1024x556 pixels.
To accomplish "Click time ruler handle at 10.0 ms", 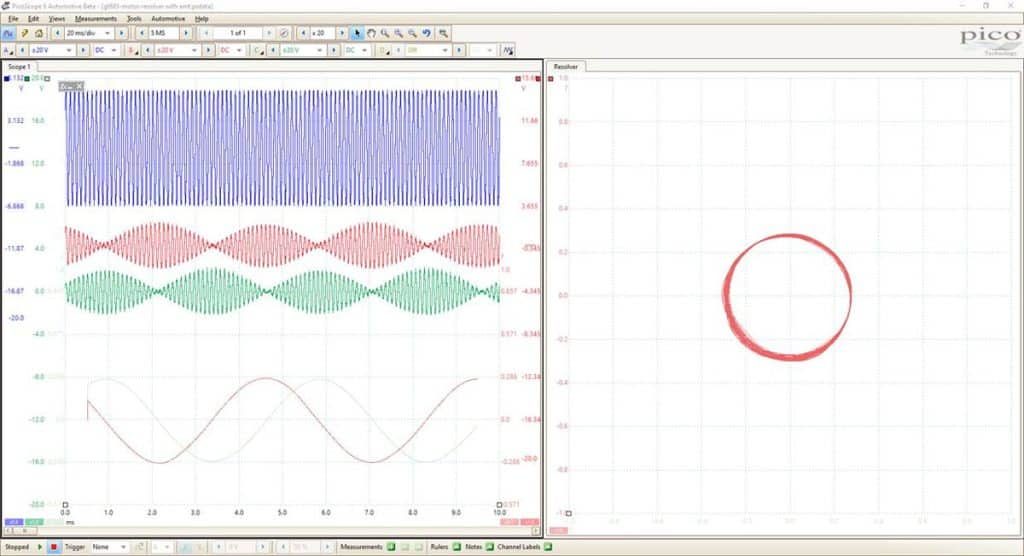I will pyautogui.click(x=499, y=504).
